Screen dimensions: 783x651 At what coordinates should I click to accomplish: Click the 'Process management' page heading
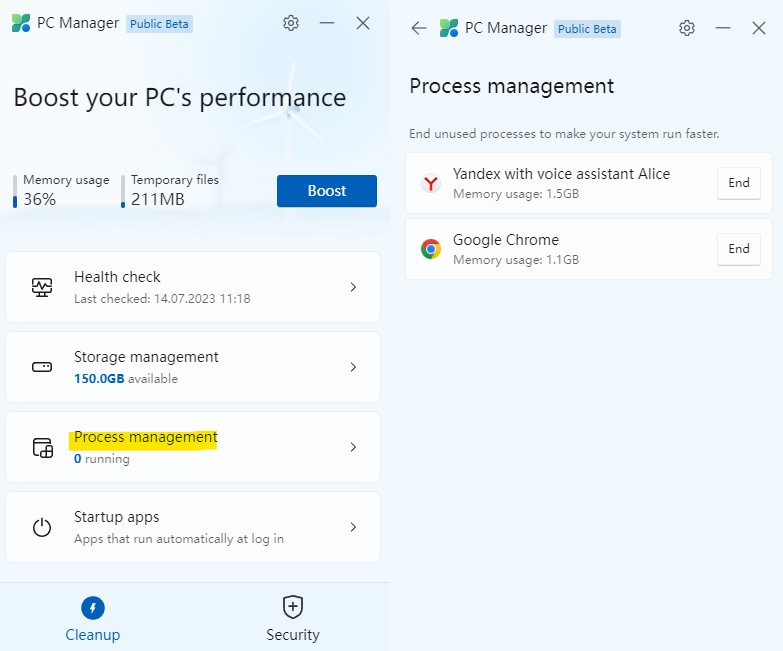pos(511,86)
